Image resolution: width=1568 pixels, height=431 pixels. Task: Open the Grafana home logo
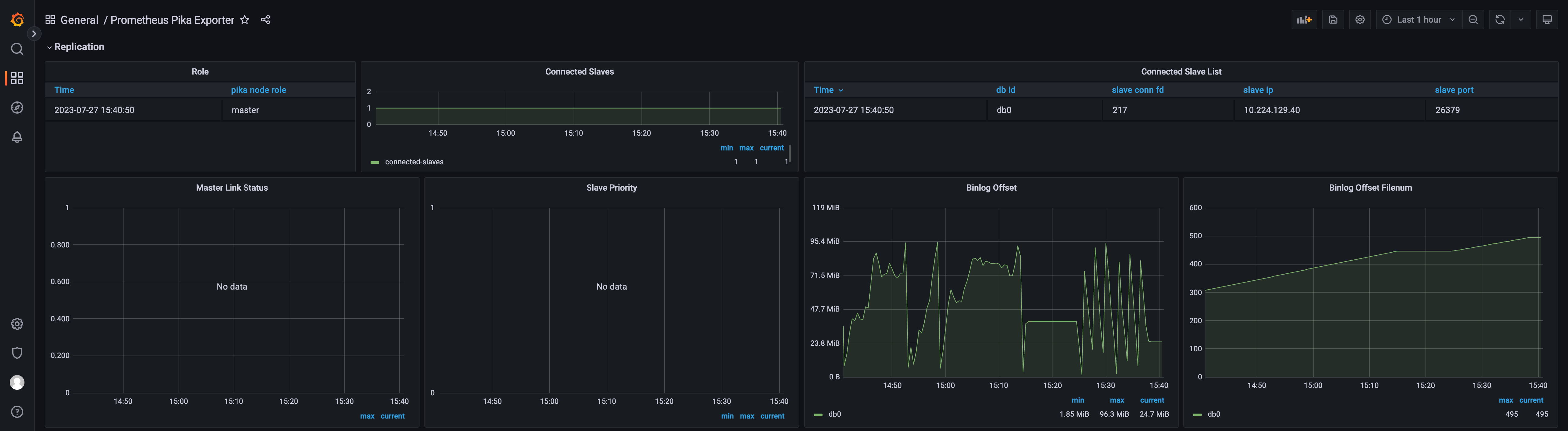pyautogui.click(x=17, y=20)
